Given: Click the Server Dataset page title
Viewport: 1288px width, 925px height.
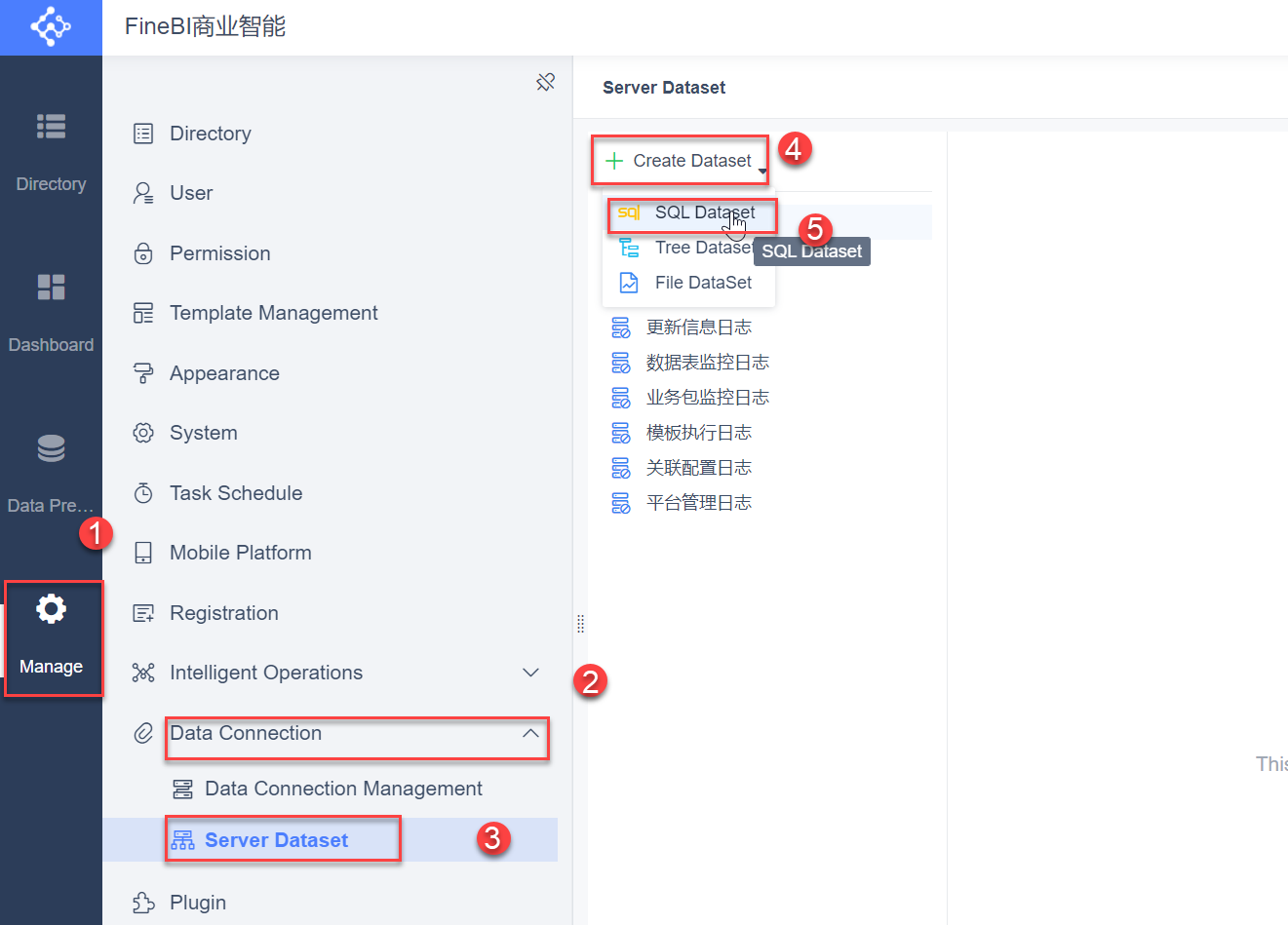Looking at the screenshot, I should [664, 88].
